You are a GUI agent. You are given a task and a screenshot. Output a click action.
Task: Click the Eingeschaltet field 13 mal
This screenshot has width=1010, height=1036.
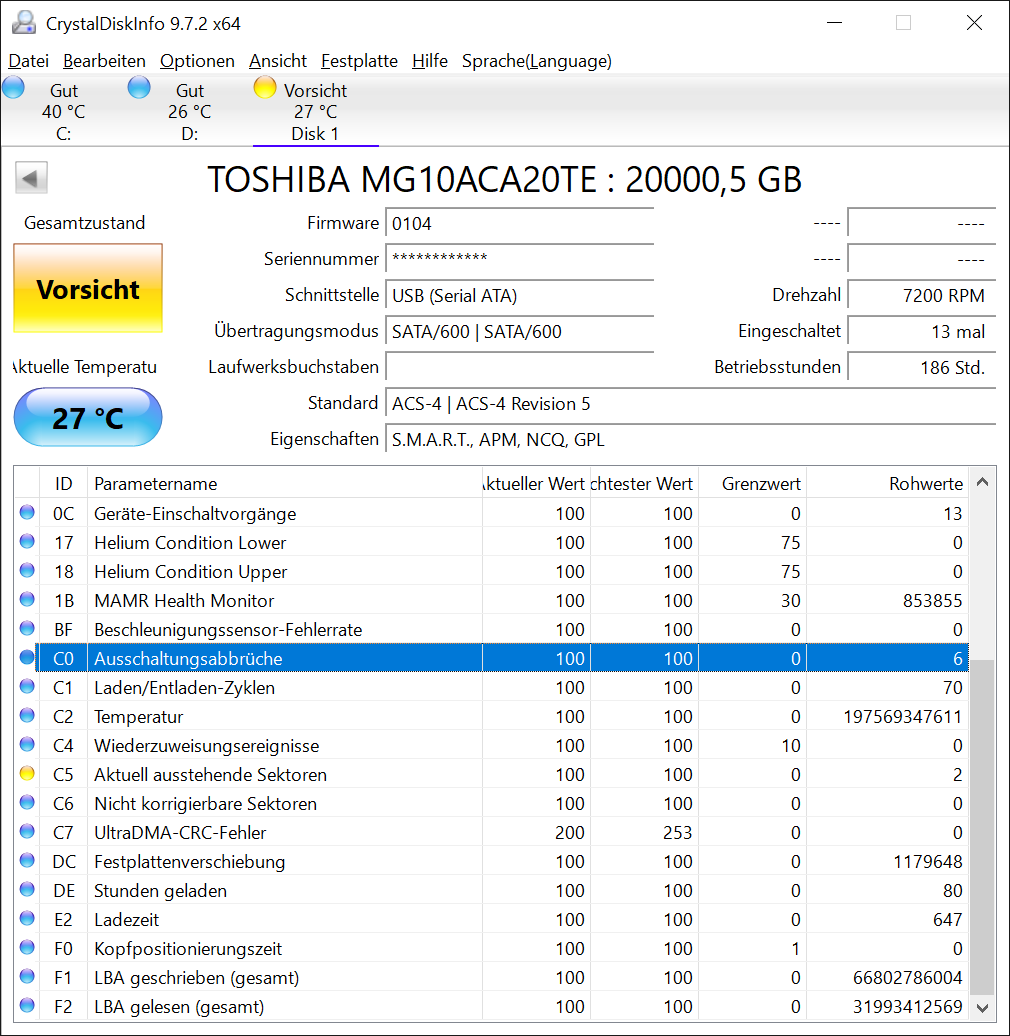tap(921, 331)
